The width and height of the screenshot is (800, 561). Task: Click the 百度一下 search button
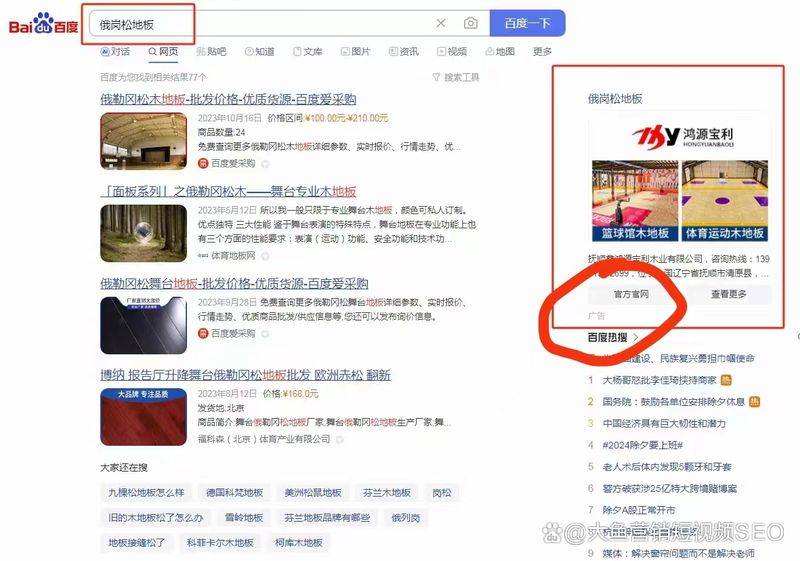[x=527, y=23]
